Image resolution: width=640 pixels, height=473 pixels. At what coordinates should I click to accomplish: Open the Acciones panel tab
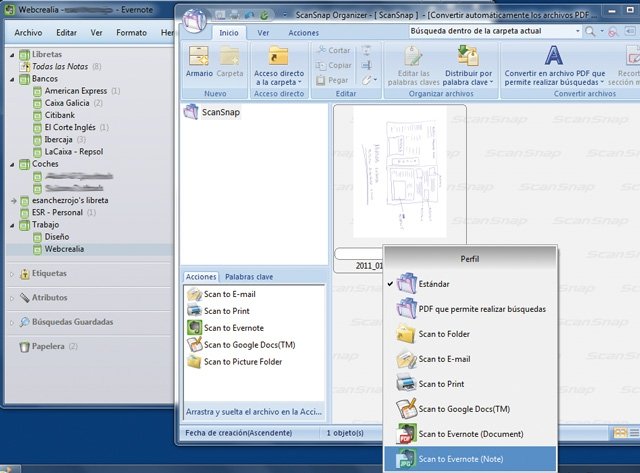click(x=201, y=277)
